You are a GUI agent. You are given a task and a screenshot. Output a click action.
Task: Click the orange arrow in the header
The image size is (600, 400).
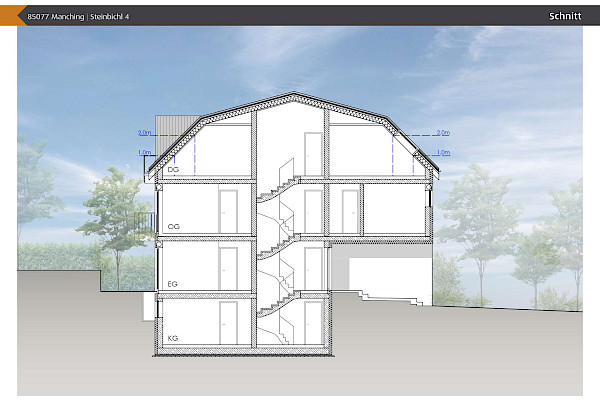pos(9,16)
